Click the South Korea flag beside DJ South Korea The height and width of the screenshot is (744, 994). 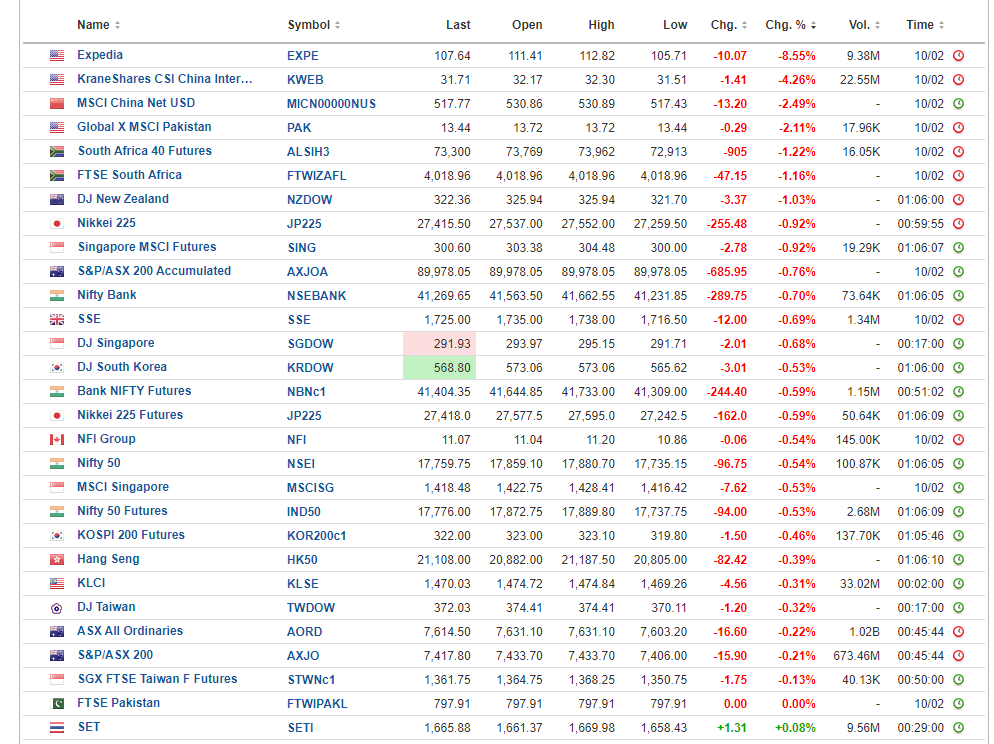click(x=57, y=368)
